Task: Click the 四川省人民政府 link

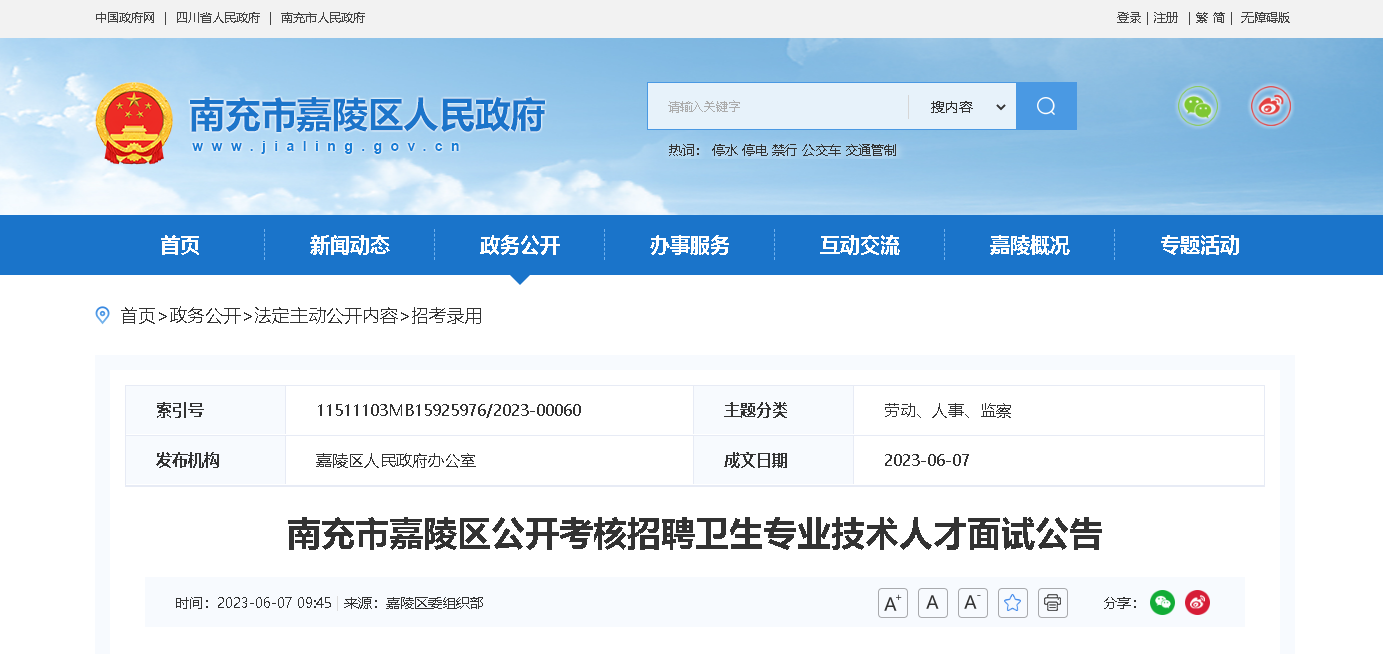Action: click(x=218, y=18)
